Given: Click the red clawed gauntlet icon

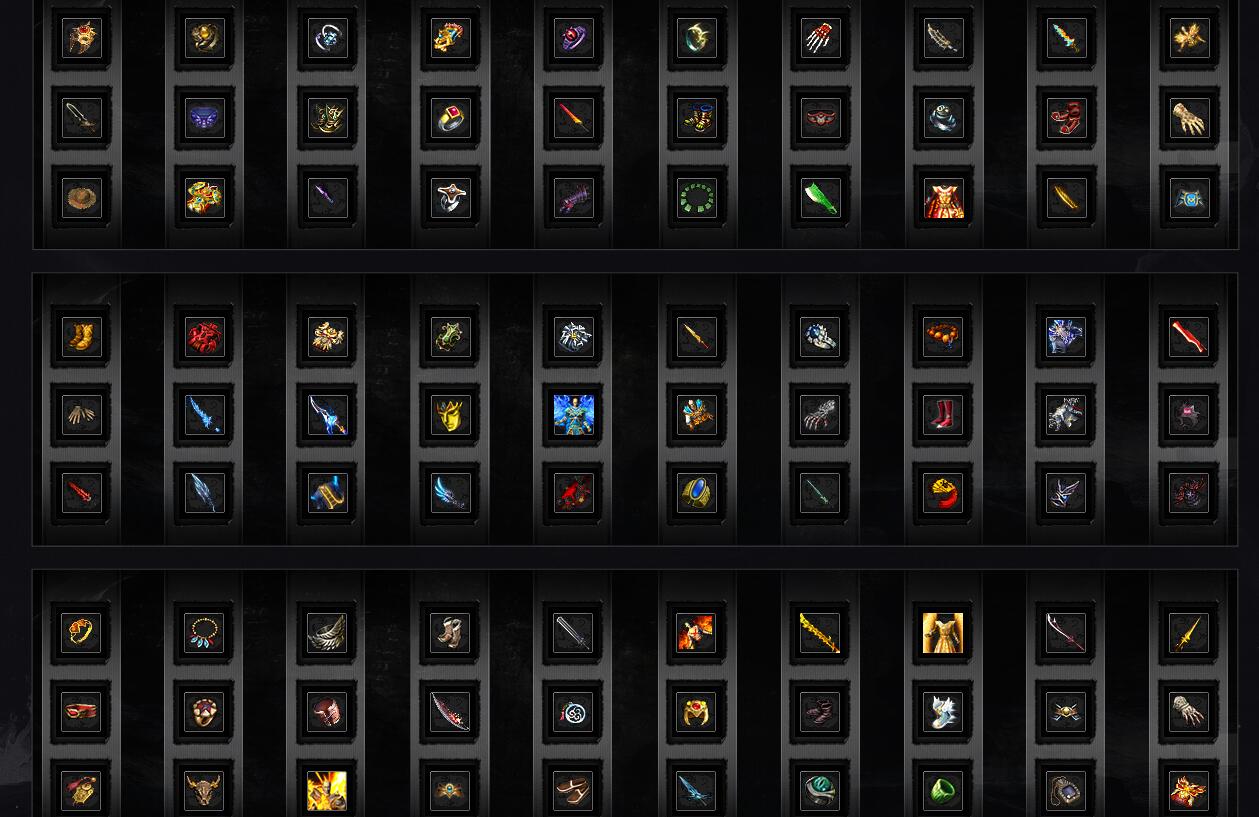Looking at the screenshot, I should 820,38.
